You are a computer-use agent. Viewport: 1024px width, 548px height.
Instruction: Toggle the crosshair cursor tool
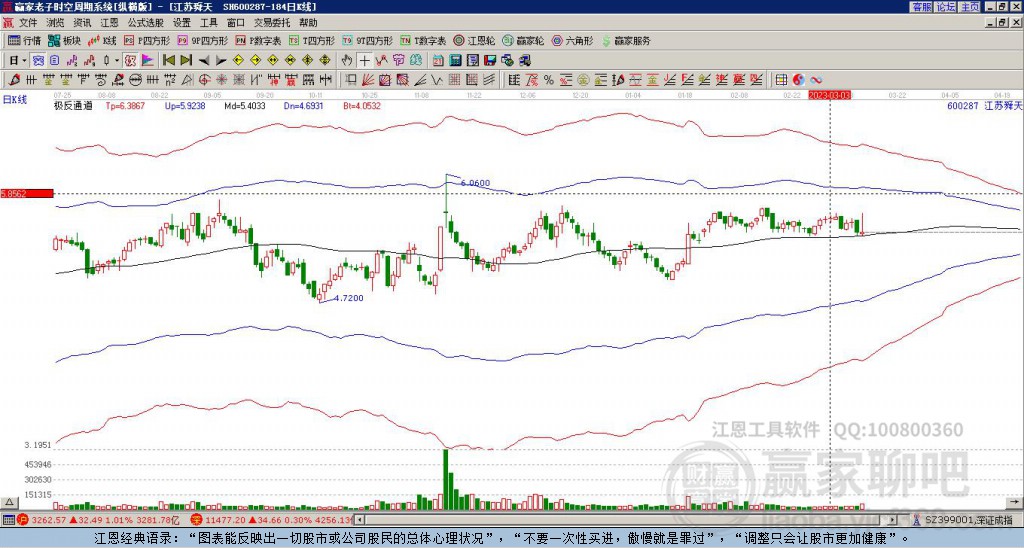tap(364, 60)
